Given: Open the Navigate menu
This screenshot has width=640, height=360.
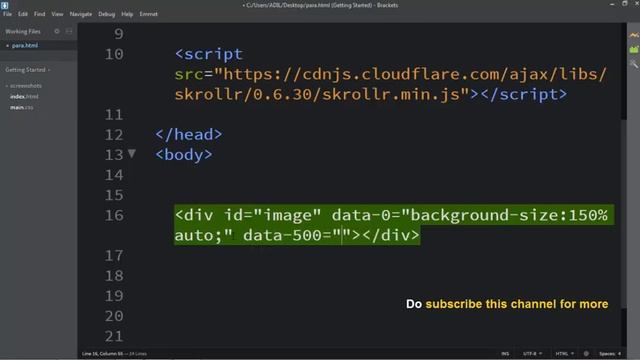Looking at the screenshot, I should pos(81,14).
